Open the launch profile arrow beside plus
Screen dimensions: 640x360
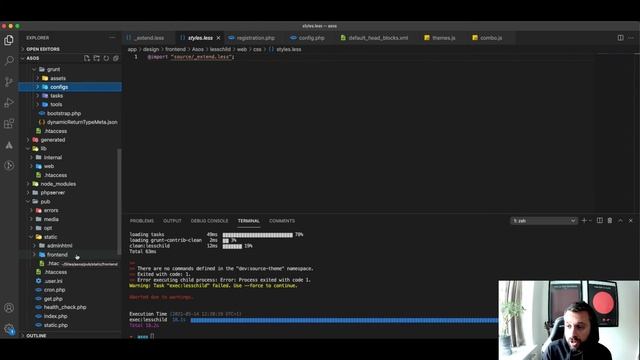pyautogui.click(x=590, y=220)
